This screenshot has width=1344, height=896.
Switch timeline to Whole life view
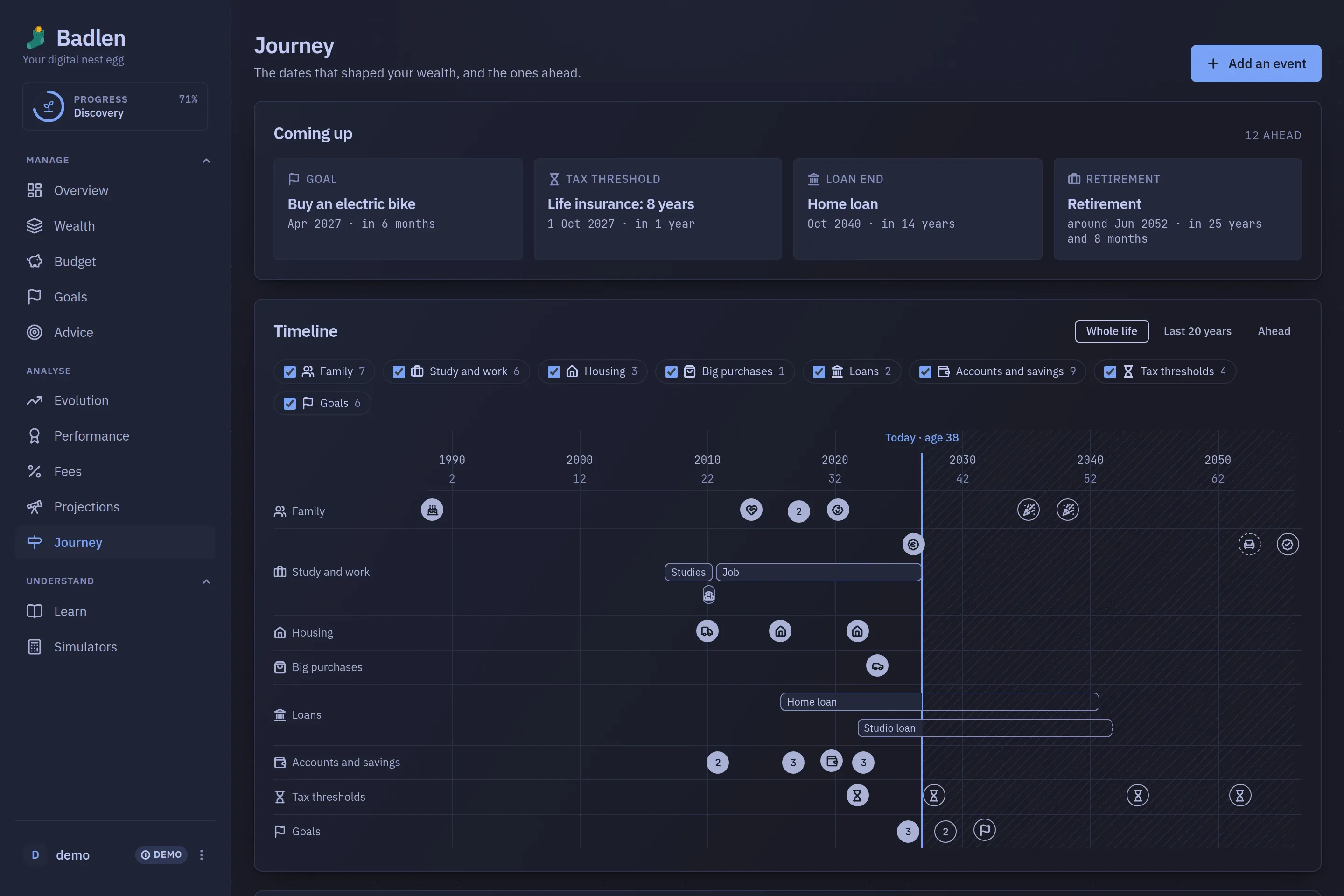pyautogui.click(x=1112, y=331)
